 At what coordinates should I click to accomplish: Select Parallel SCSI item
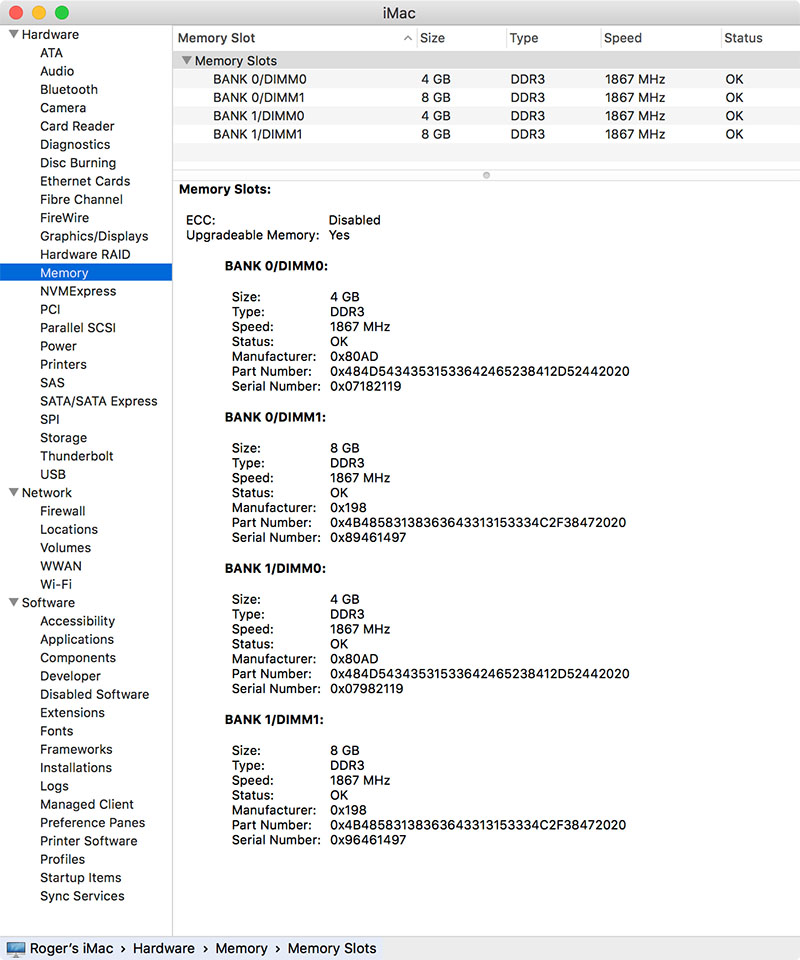(78, 328)
